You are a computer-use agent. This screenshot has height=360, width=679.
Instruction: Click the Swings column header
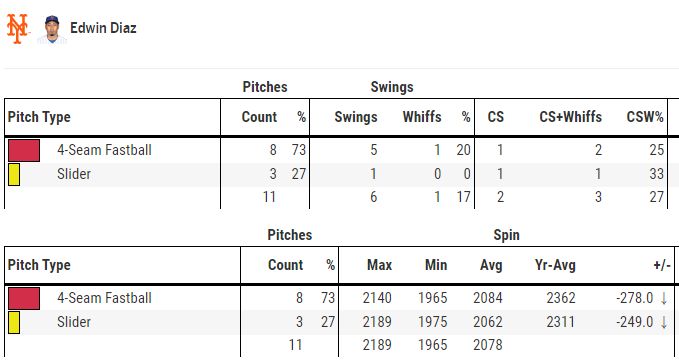coord(356,117)
